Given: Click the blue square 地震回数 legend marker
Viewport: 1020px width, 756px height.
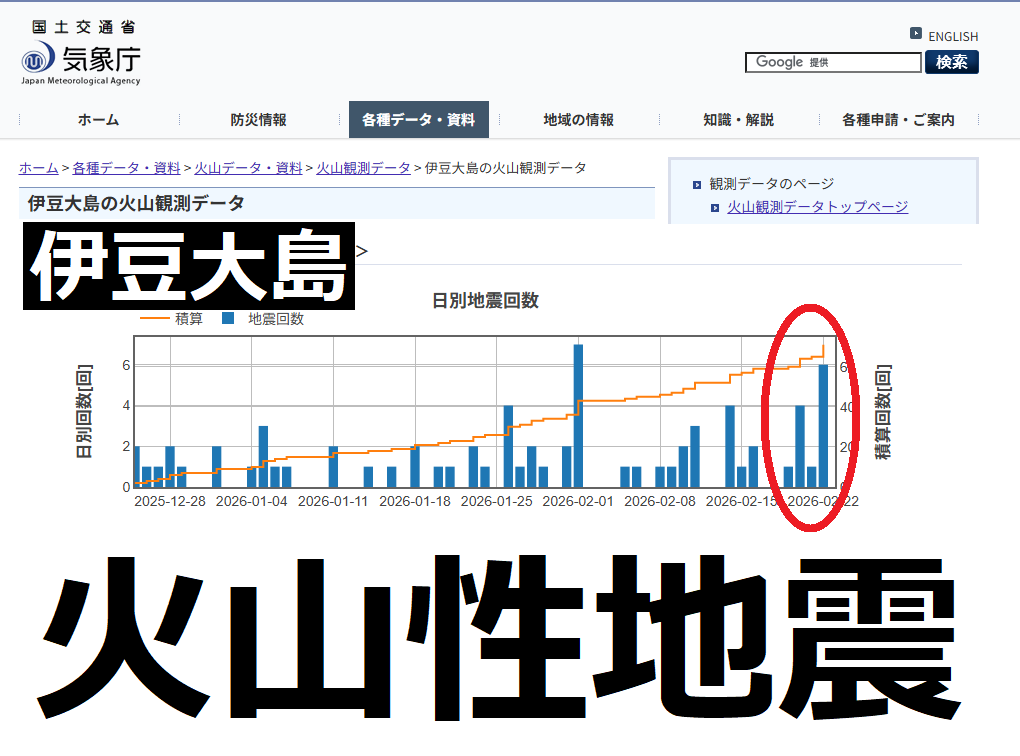Looking at the screenshot, I should click(228, 319).
